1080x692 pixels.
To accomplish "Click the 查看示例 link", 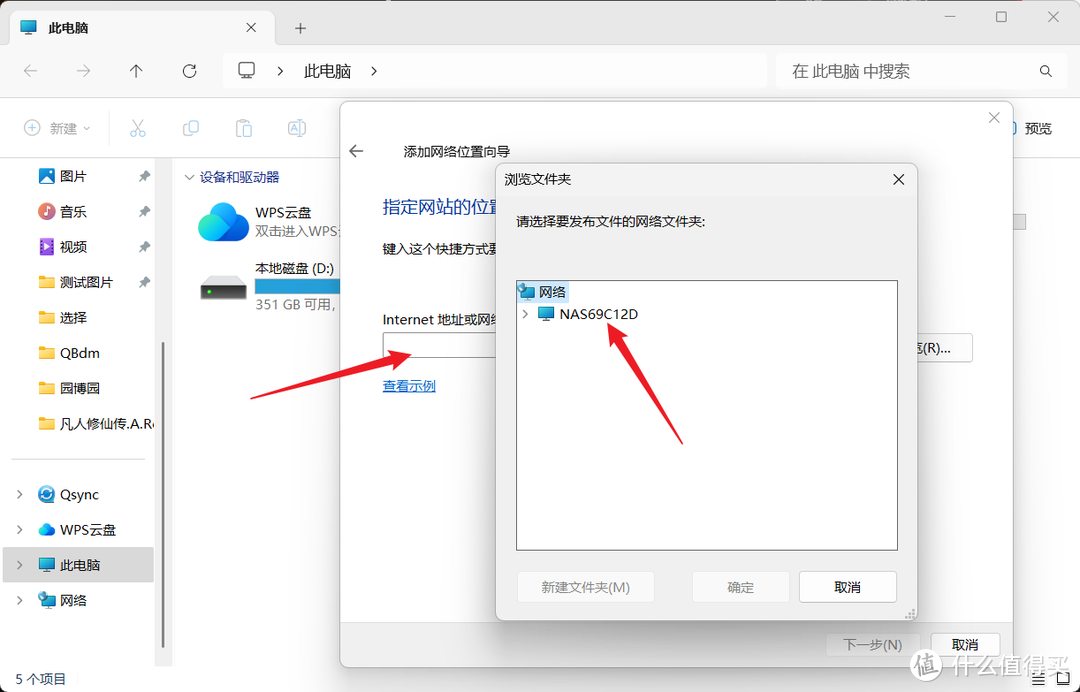I will pyautogui.click(x=408, y=385).
